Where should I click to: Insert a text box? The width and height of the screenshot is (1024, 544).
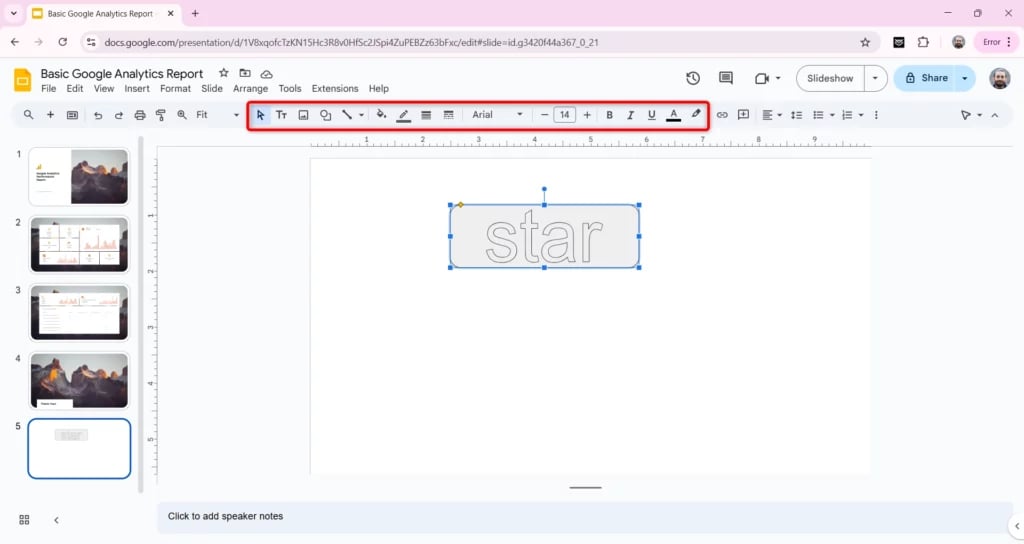click(x=281, y=115)
